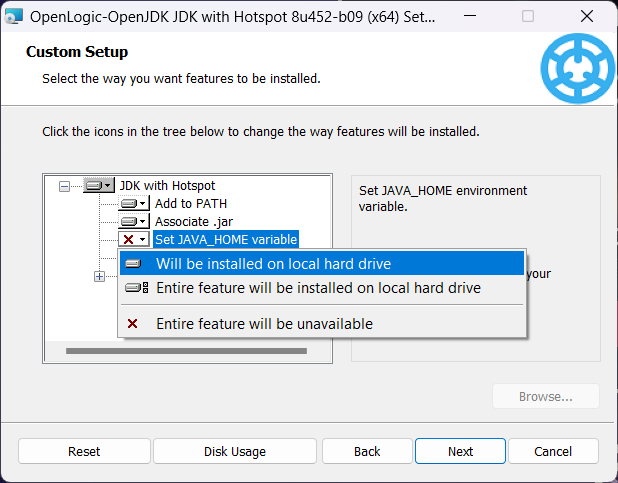Go Back to the previous setup step
618x483 pixels.
[x=367, y=451]
